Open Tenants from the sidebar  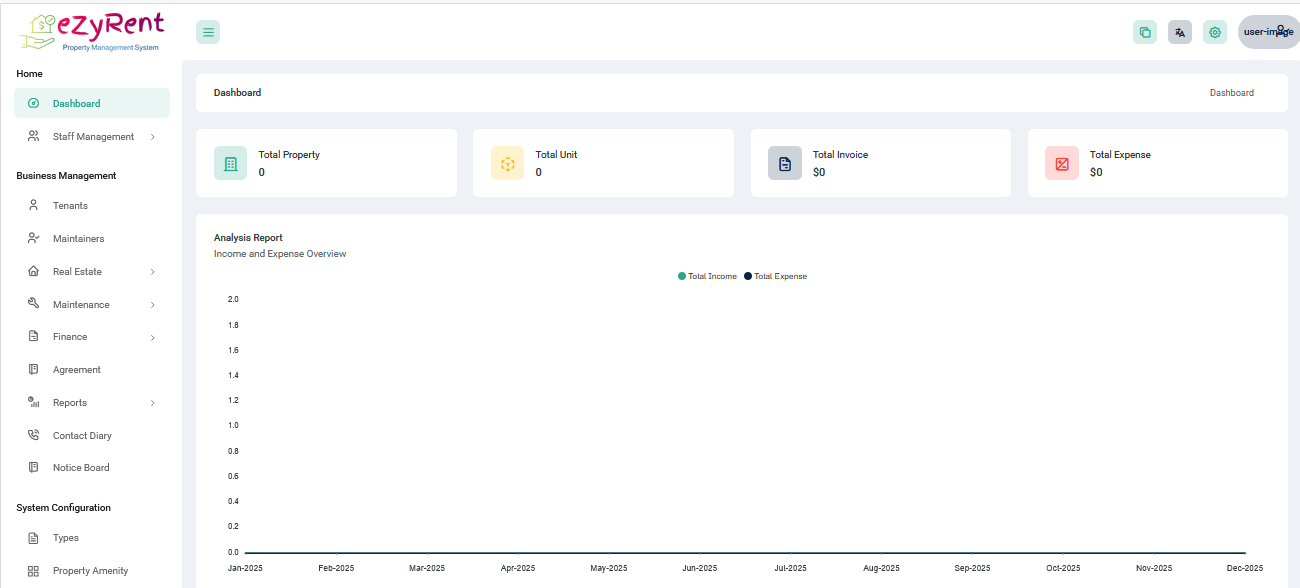click(70, 206)
